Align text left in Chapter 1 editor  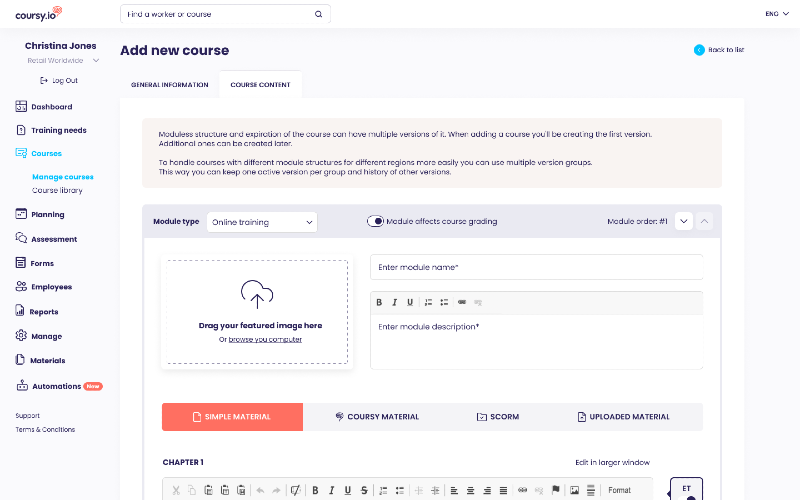coord(454,490)
